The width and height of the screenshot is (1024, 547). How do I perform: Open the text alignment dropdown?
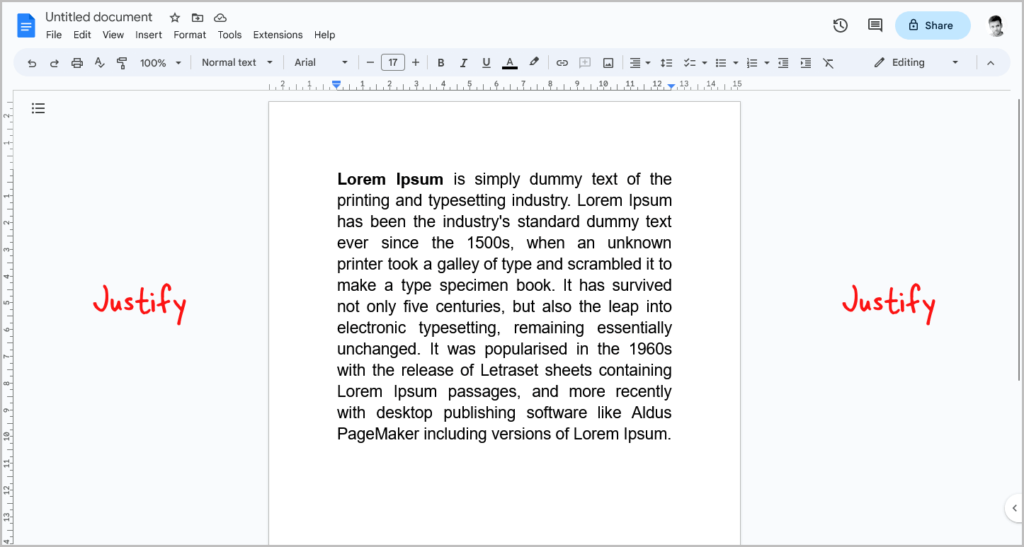click(639, 63)
